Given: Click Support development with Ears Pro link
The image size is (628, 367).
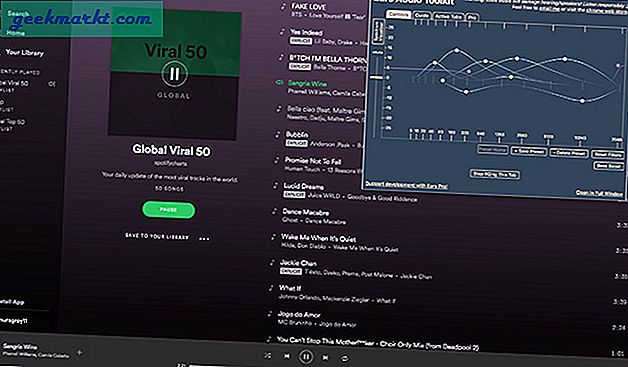Looking at the screenshot, I should click(407, 185).
